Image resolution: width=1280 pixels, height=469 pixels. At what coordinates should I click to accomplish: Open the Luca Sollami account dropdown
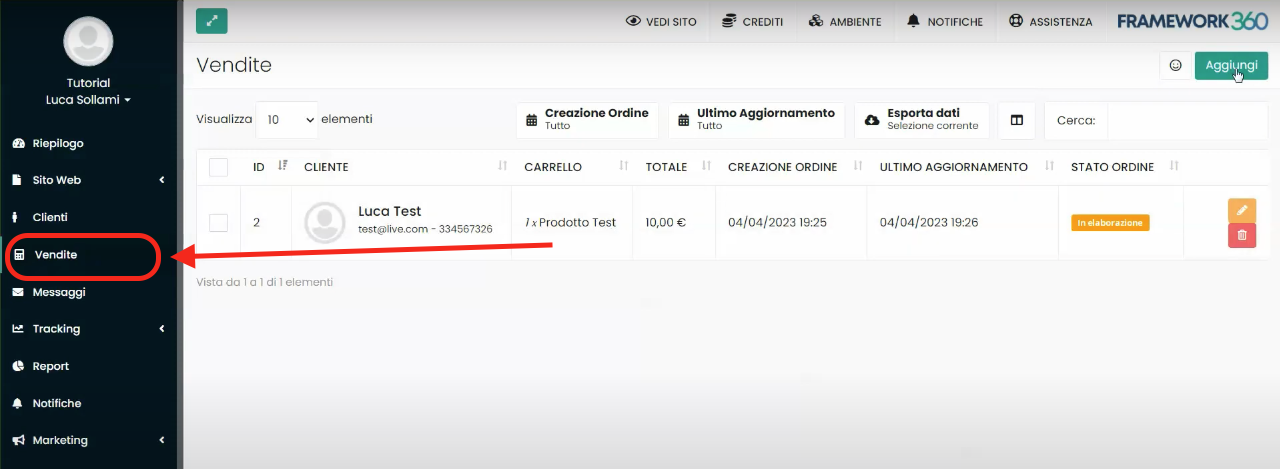[88, 100]
